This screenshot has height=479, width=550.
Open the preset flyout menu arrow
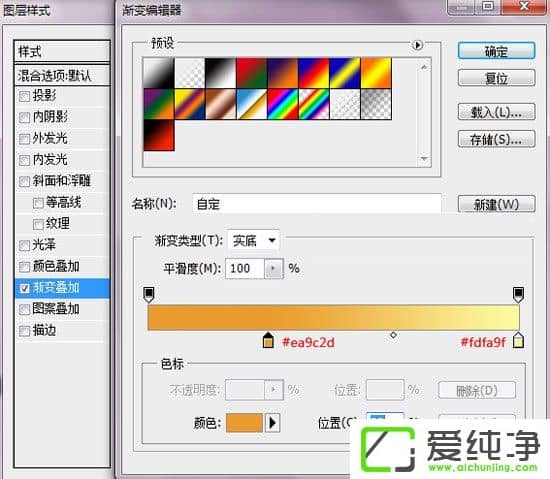(x=417, y=45)
